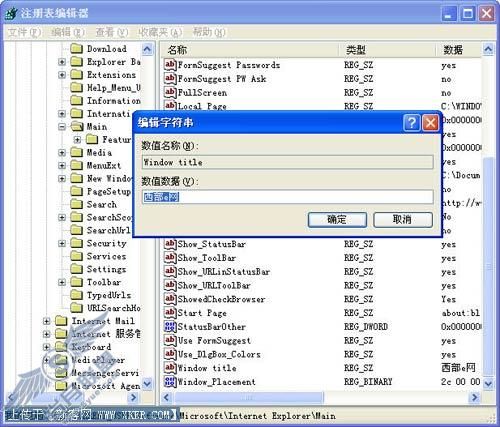500x427 pixels.
Task: Select the Extensions folder icon
Action: [77, 75]
